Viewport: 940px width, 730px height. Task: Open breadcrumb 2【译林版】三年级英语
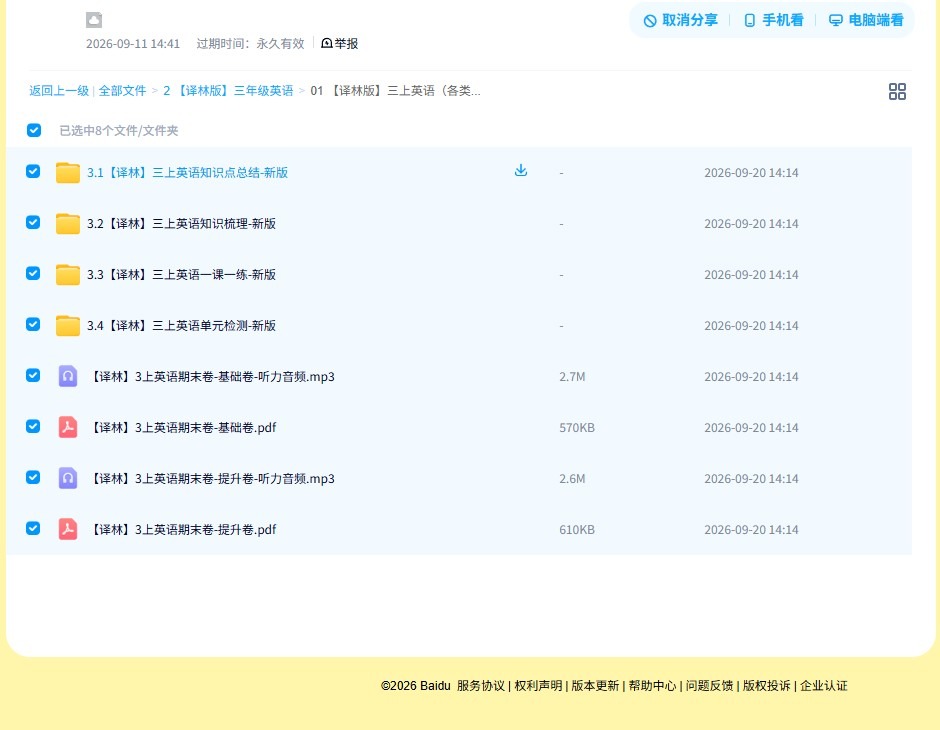(228, 91)
